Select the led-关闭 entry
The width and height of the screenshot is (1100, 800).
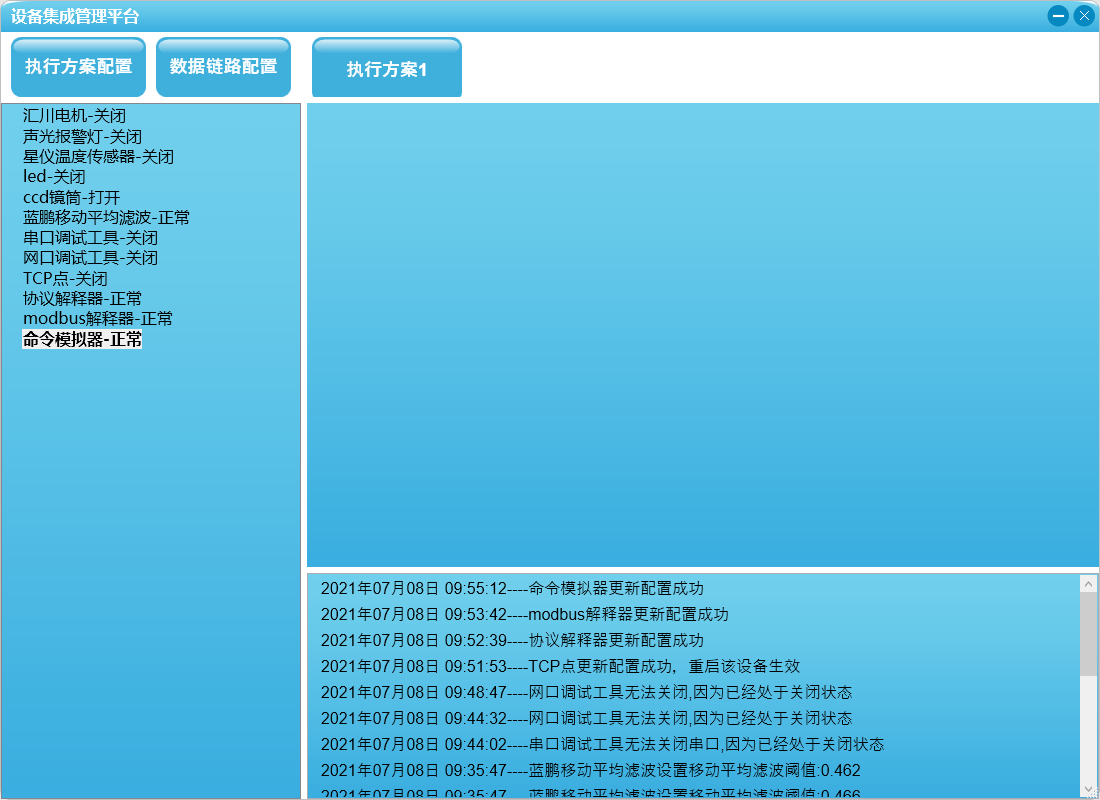point(54,177)
